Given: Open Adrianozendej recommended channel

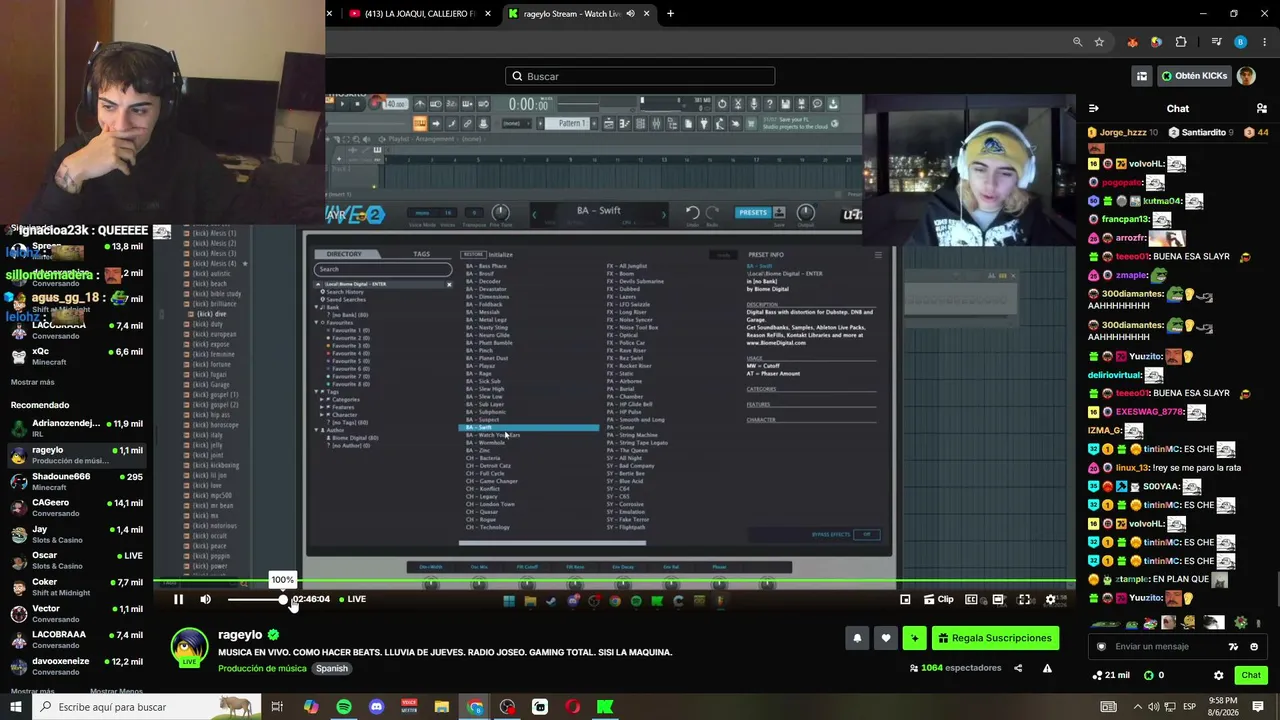Looking at the screenshot, I should pos(76,428).
